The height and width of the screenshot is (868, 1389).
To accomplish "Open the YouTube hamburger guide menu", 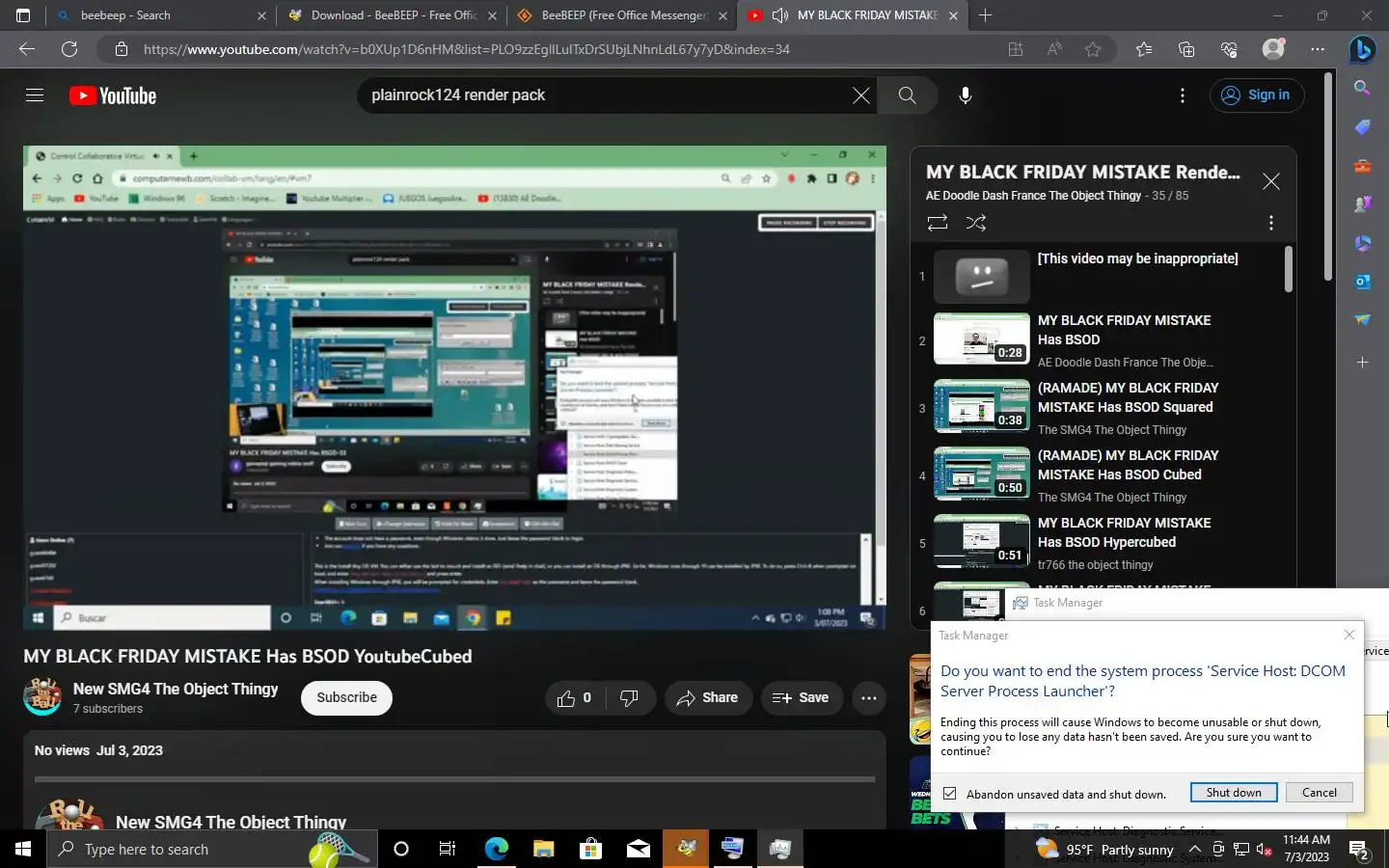I will point(35,95).
